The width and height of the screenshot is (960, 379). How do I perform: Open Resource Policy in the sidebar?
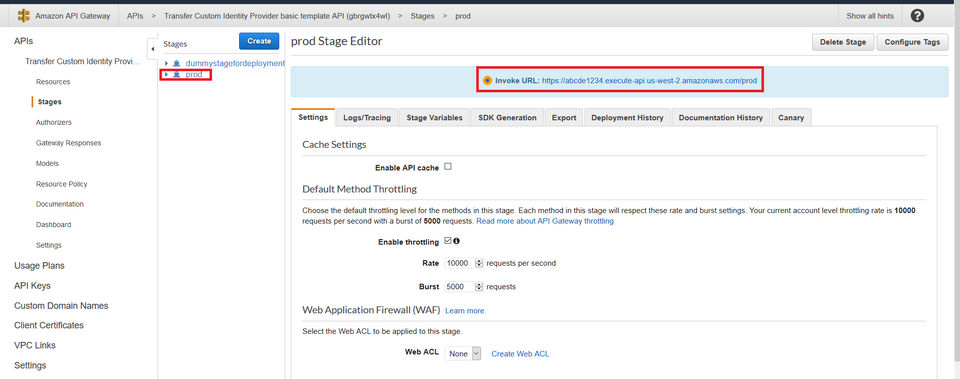pos(61,184)
